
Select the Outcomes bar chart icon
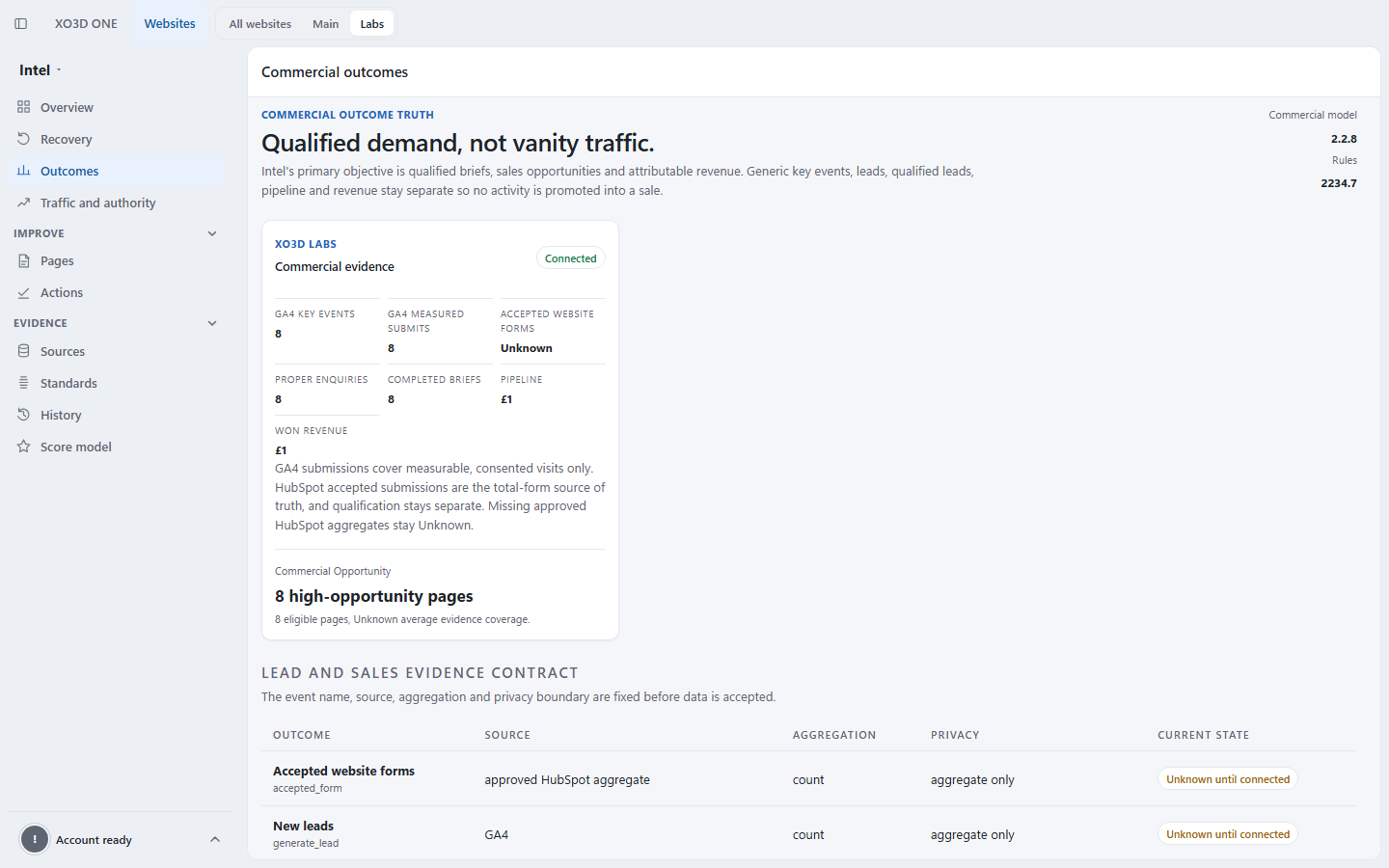(x=24, y=171)
